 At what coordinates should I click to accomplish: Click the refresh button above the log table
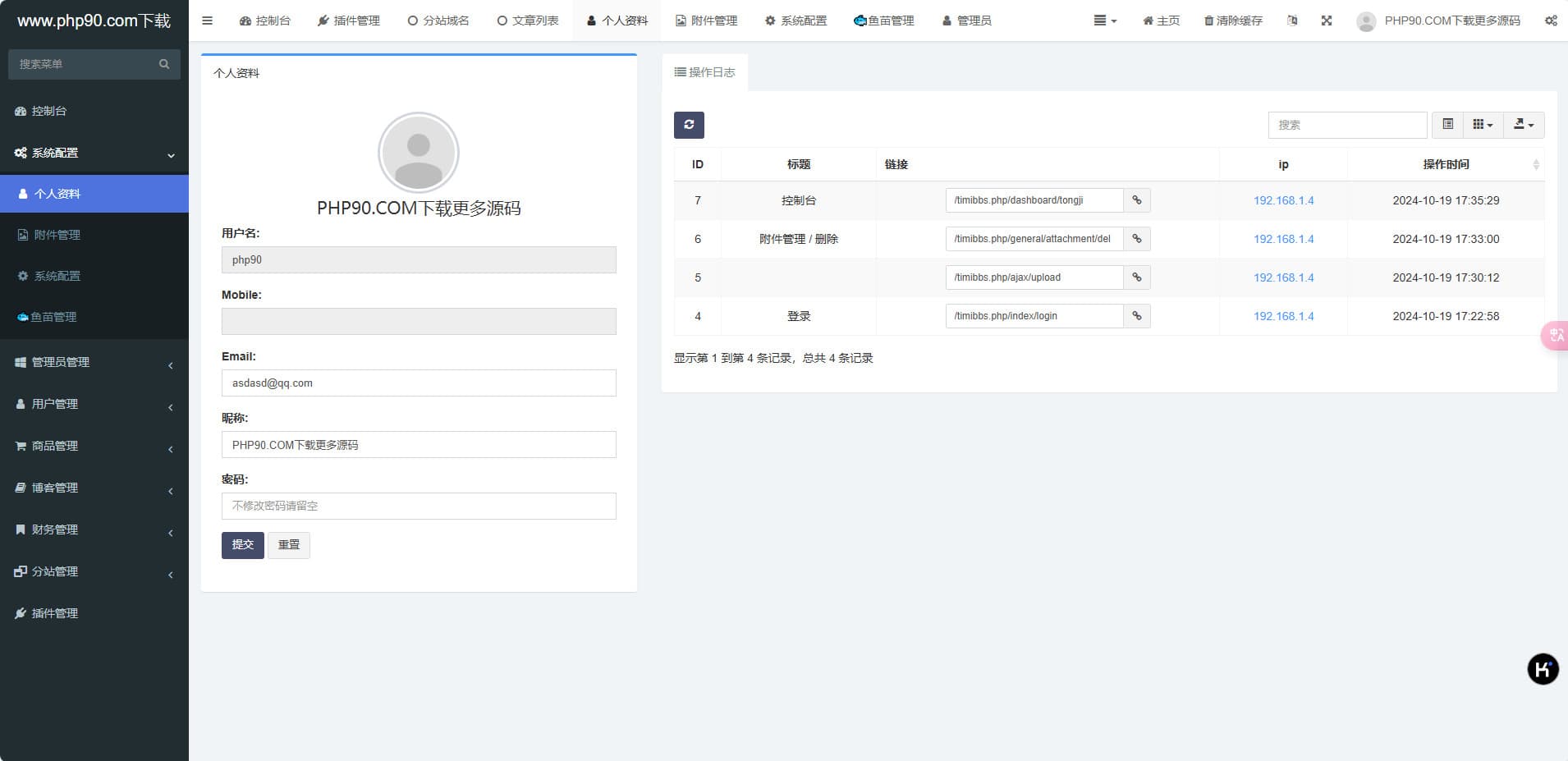689,125
